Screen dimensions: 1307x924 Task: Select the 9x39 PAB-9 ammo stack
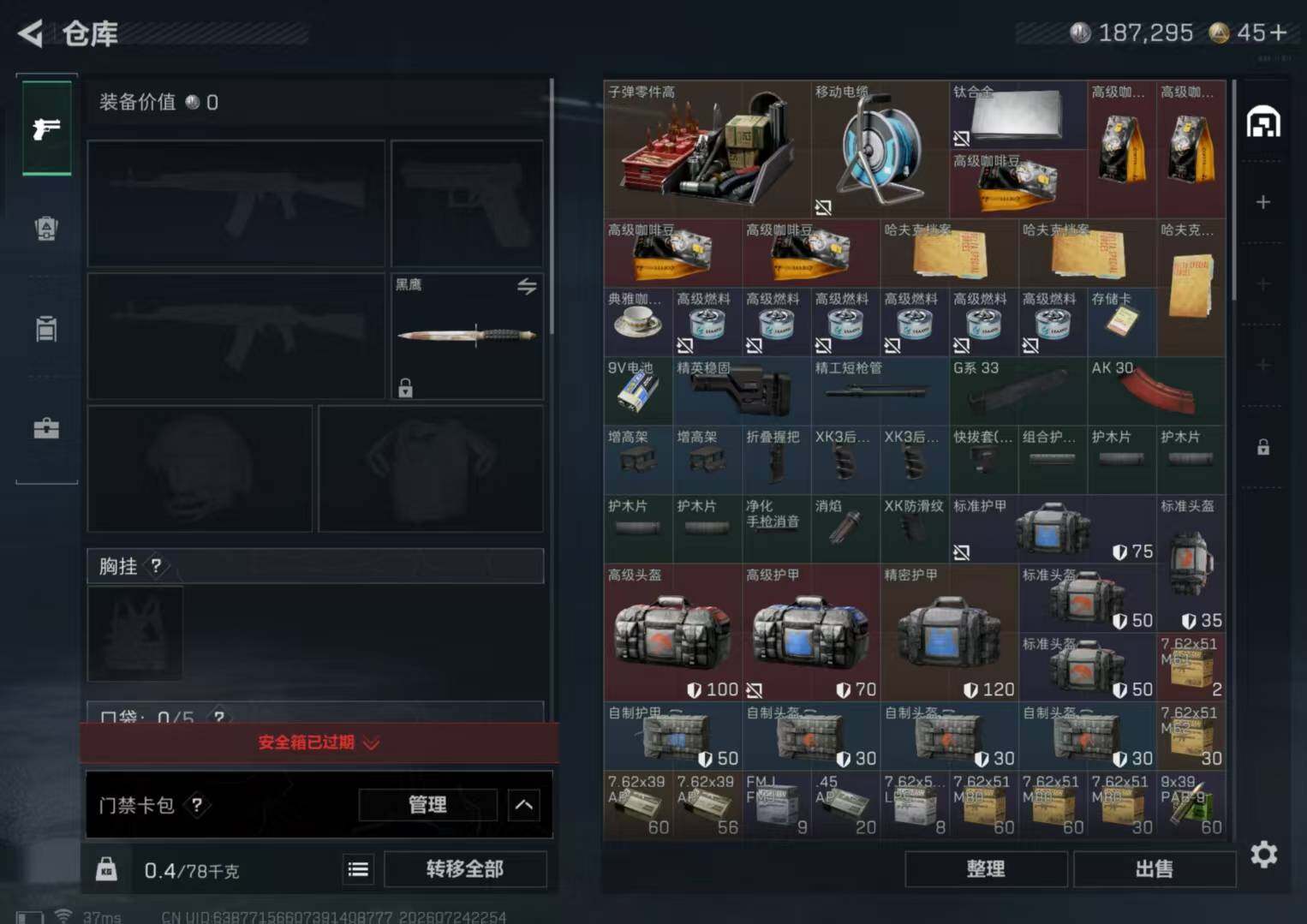[1191, 805]
